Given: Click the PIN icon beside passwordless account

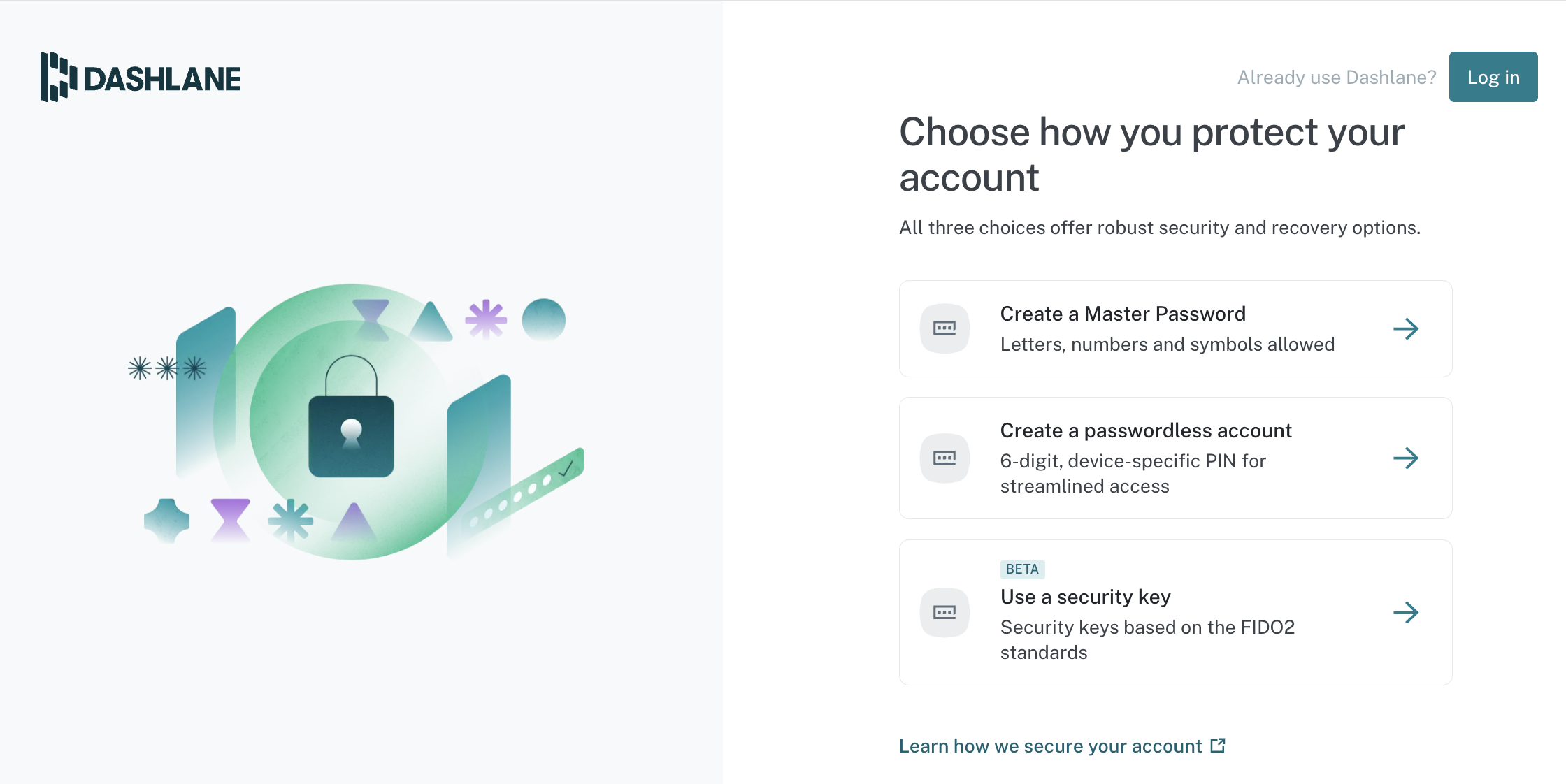Looking at the screenshot, I should coord(944,458).
